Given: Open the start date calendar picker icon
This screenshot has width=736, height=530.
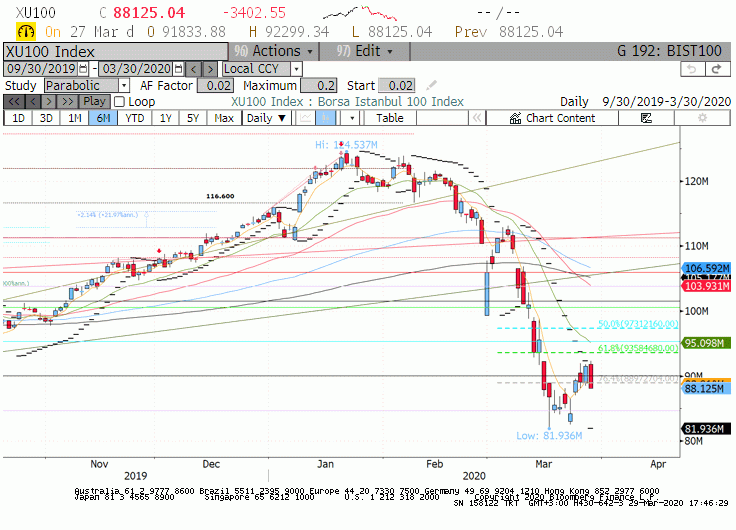Looking at the screenshot, I should 83,69.
